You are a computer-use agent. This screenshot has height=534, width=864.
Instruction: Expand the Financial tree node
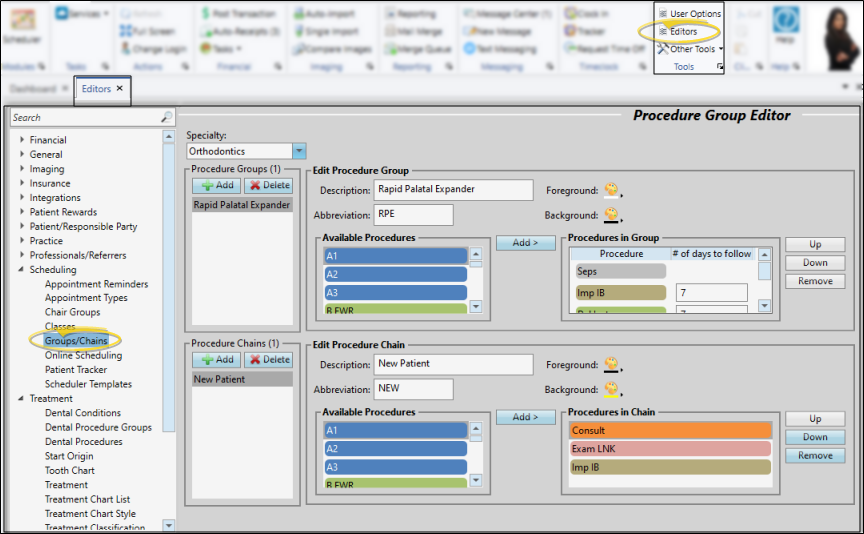click(x=23, y=141)
